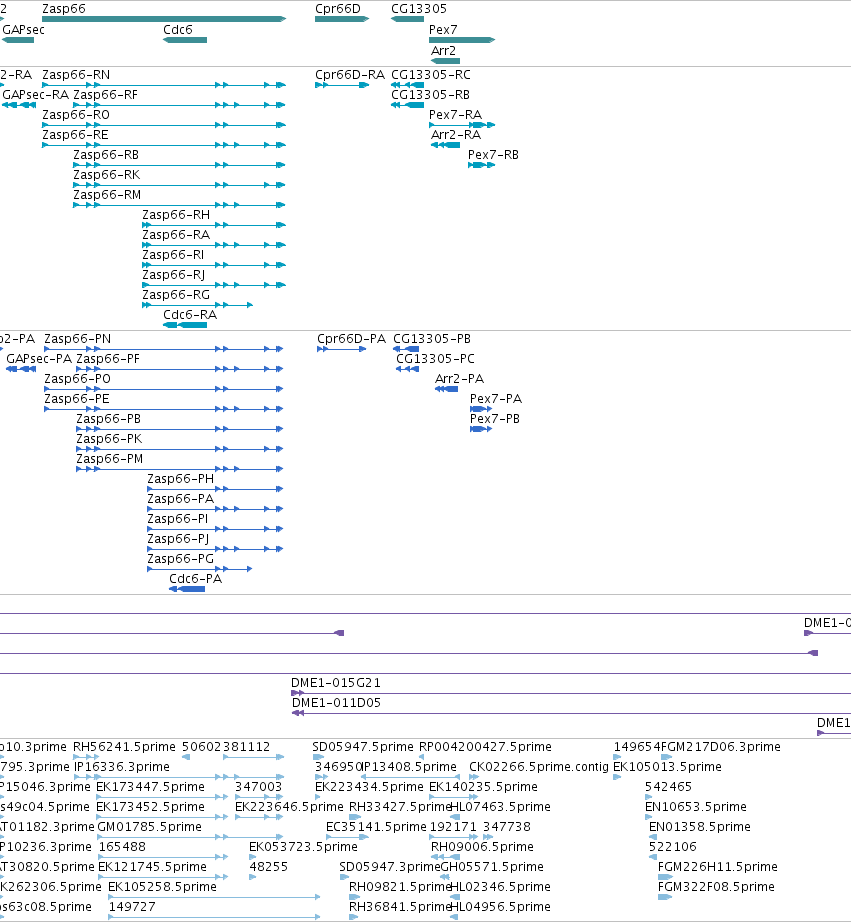The width and height of the screenshot is (851, 922).
Task: Click the Arr2-PA protein label
Action: 459,379
